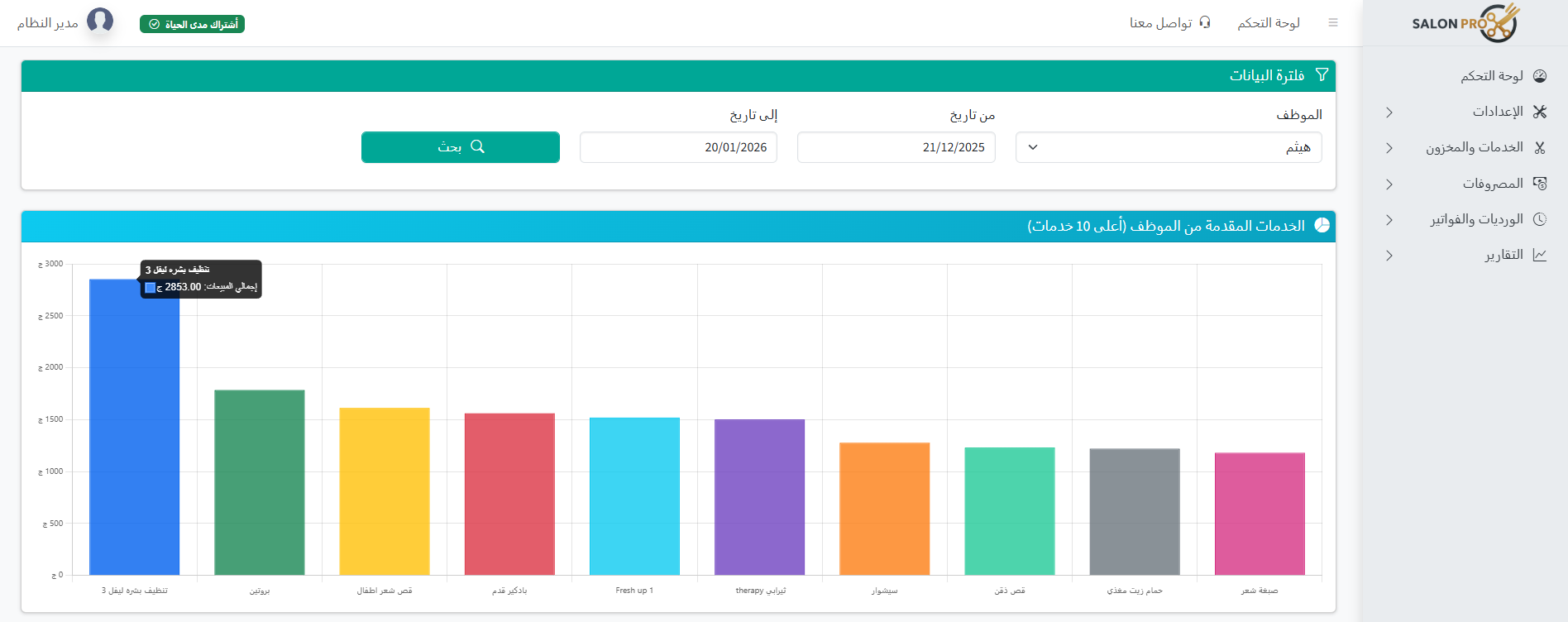This screenshot has height=622, width=1568.
Task: Expand the الإعدادات sidebar submenu chevron
Action: 1389,112
